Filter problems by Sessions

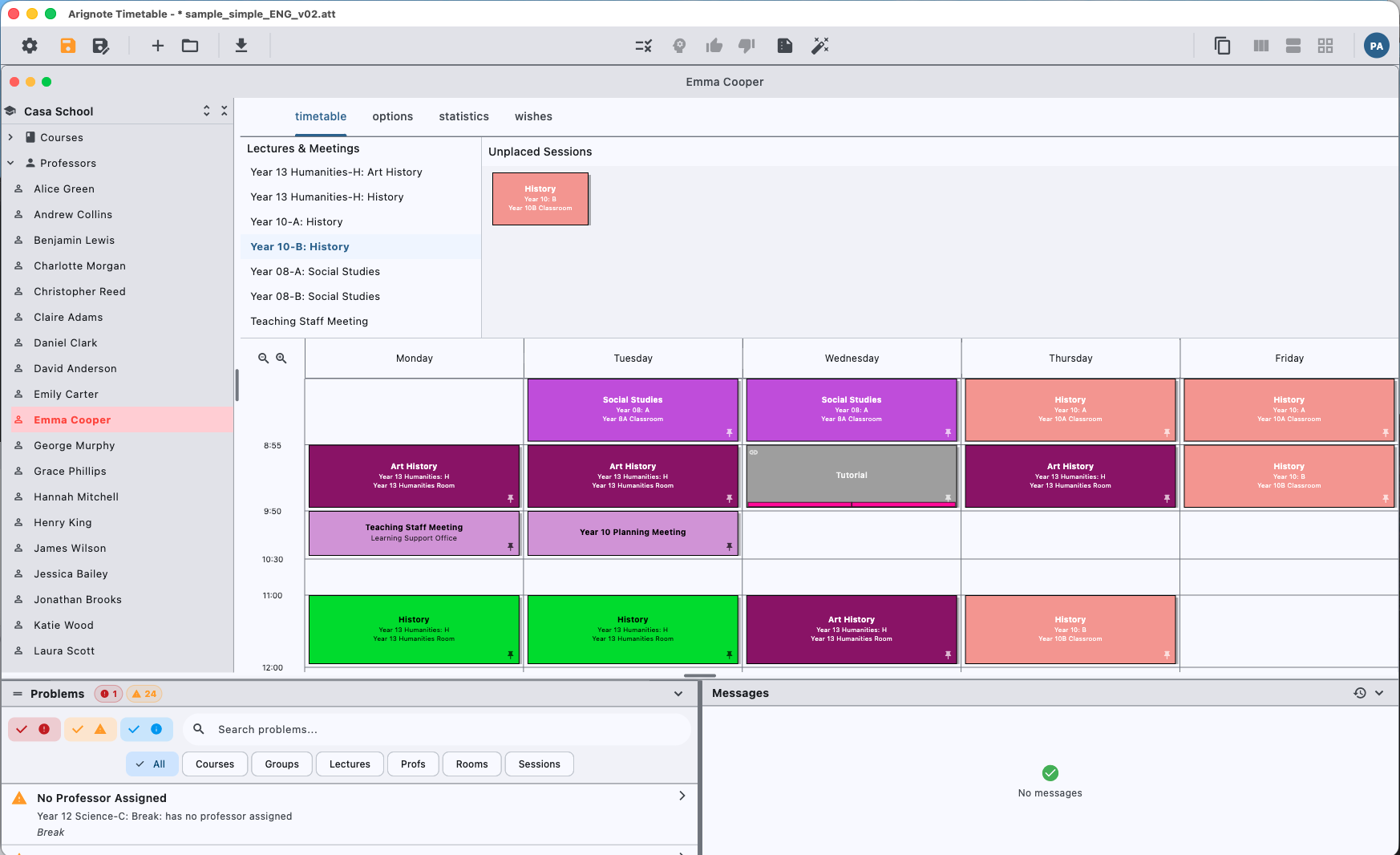point(539,764)
